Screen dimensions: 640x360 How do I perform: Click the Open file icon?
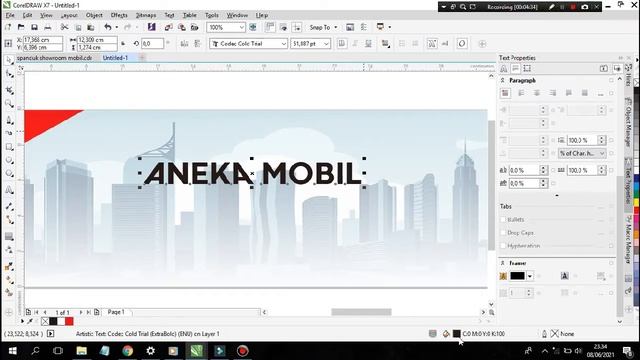(x=21, y=27)
